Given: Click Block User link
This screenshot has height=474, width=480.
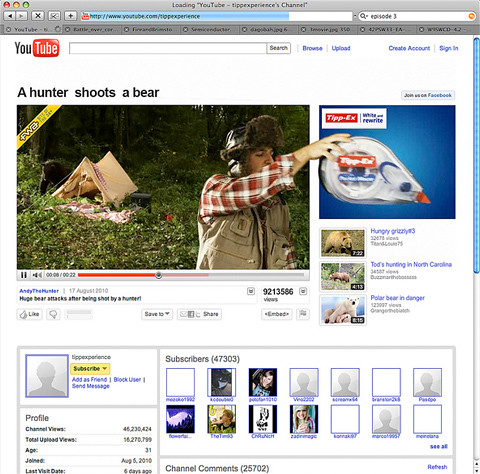Looking at the screenshot, I should [x=127, y=380].
